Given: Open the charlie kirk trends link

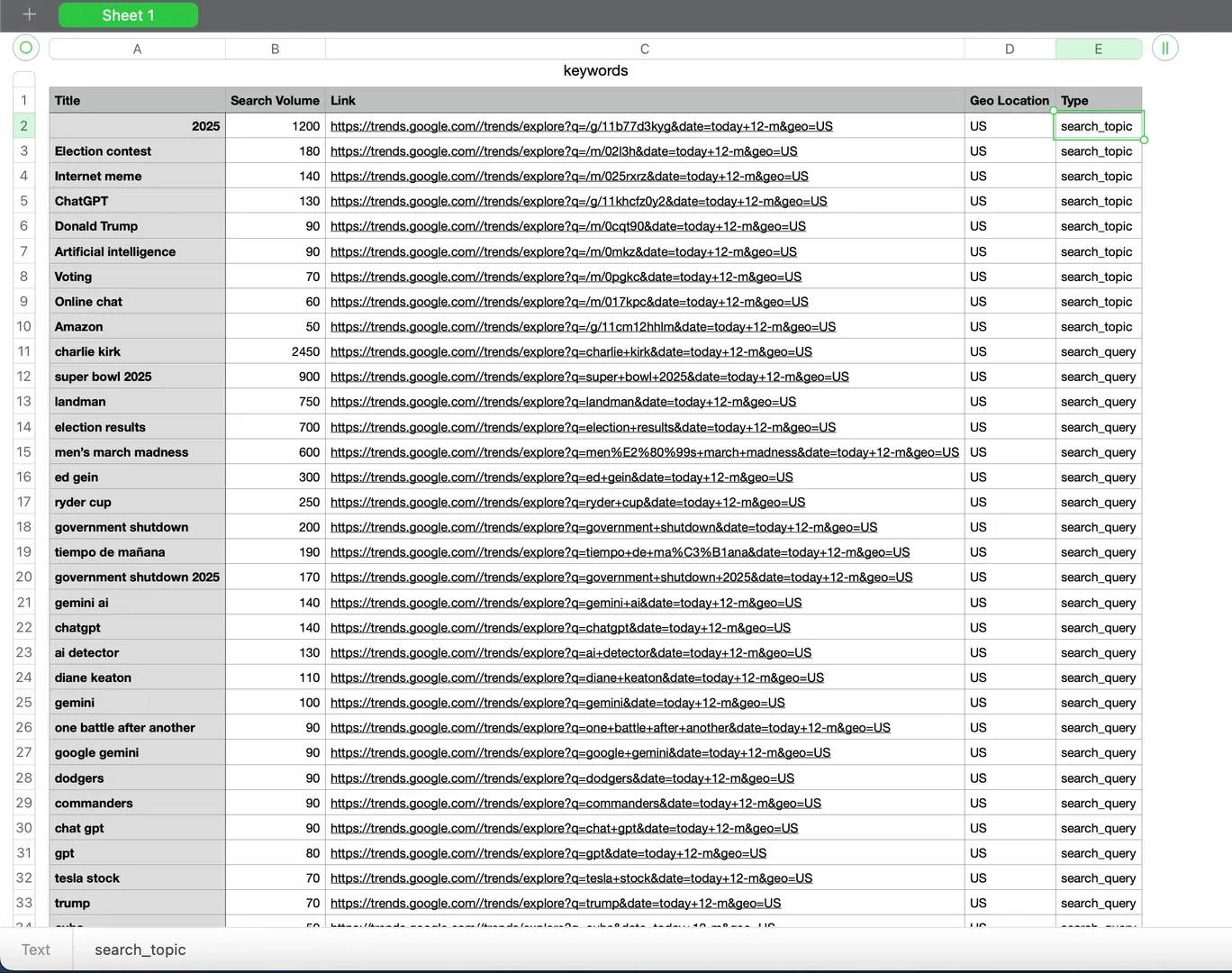Looking at the screenshot, I should point(571,352).
